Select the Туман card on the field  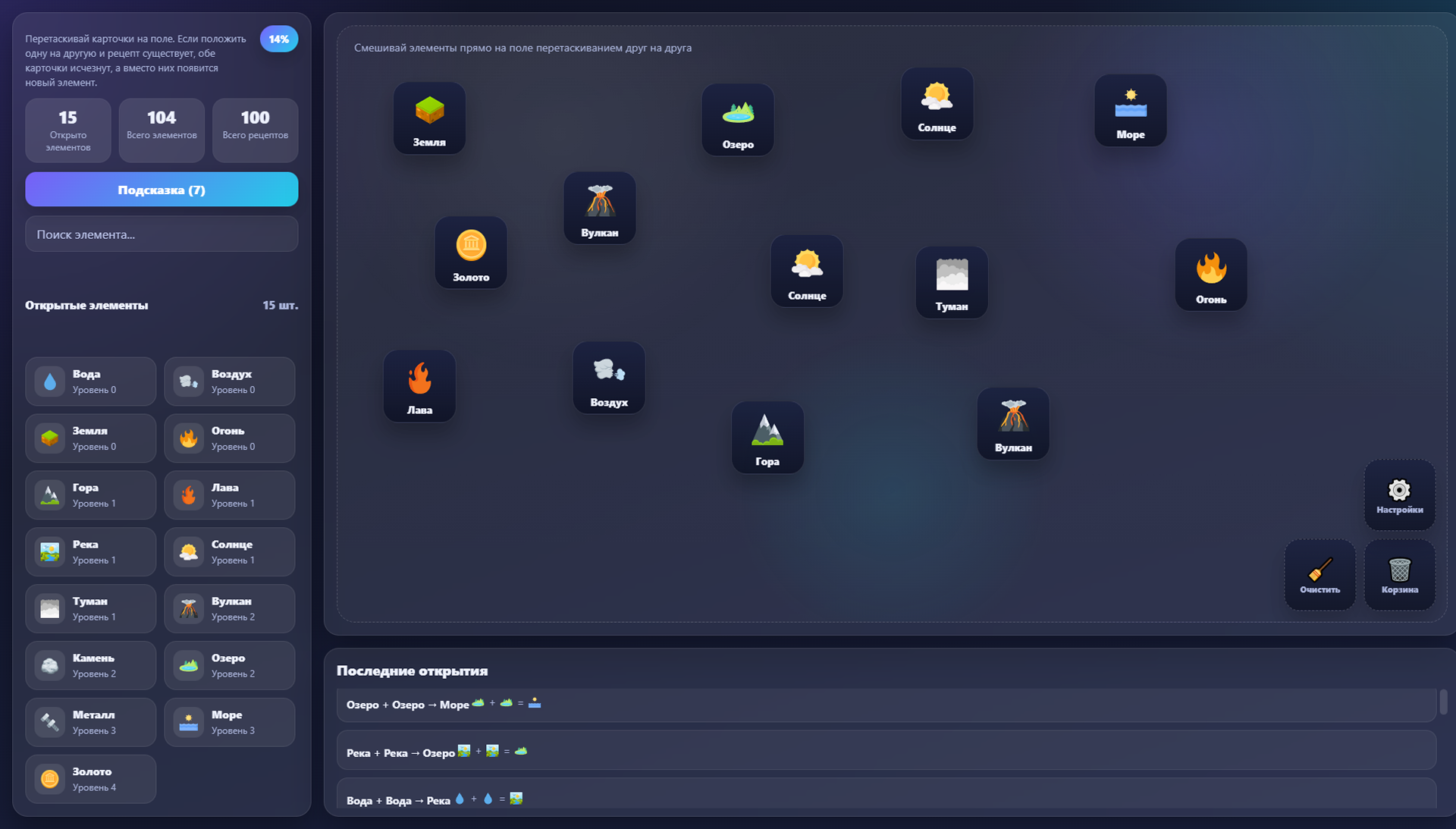(951, 282)
